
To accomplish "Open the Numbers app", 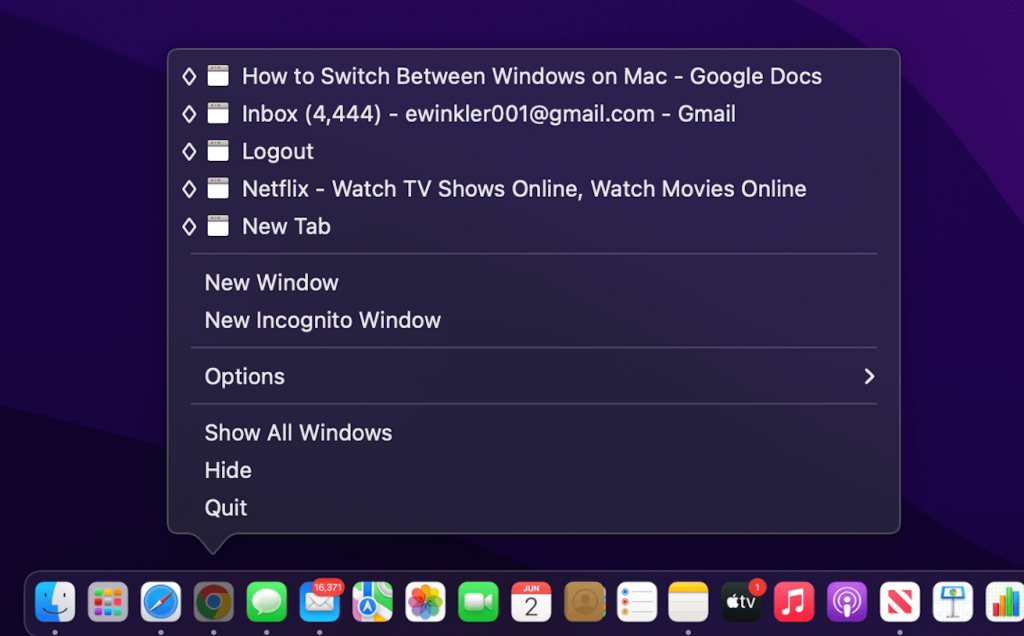I will click(x=1004, y=601).
